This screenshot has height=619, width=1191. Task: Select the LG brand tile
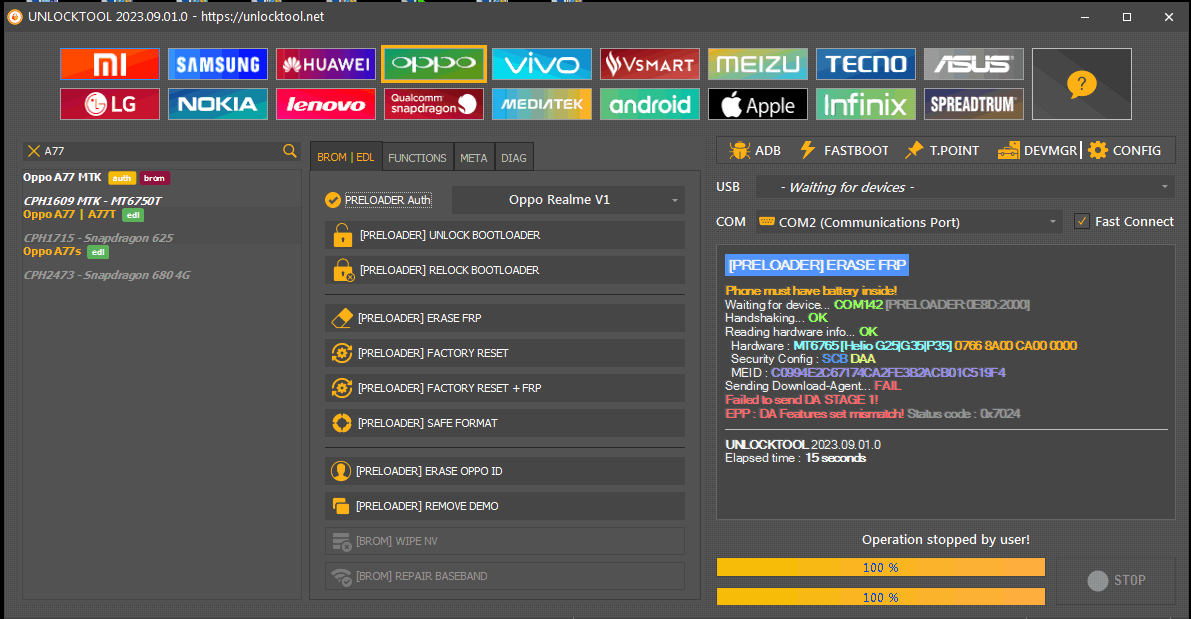coord(109,104)
